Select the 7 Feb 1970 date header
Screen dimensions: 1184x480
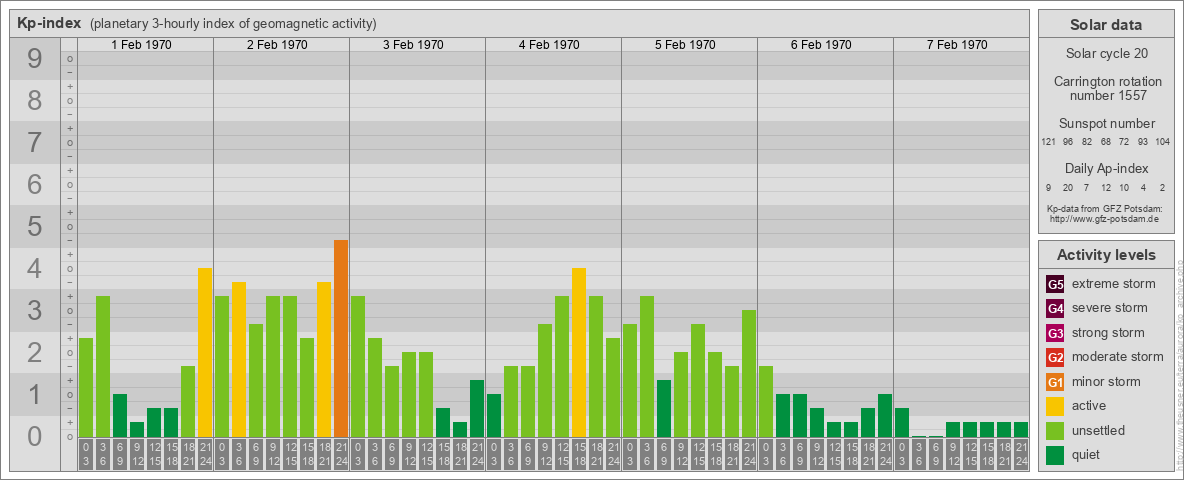point(957,45)
